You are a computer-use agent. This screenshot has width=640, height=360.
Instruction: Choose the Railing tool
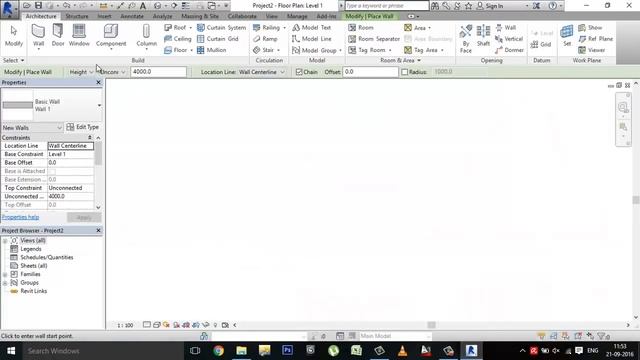point(269,27)
